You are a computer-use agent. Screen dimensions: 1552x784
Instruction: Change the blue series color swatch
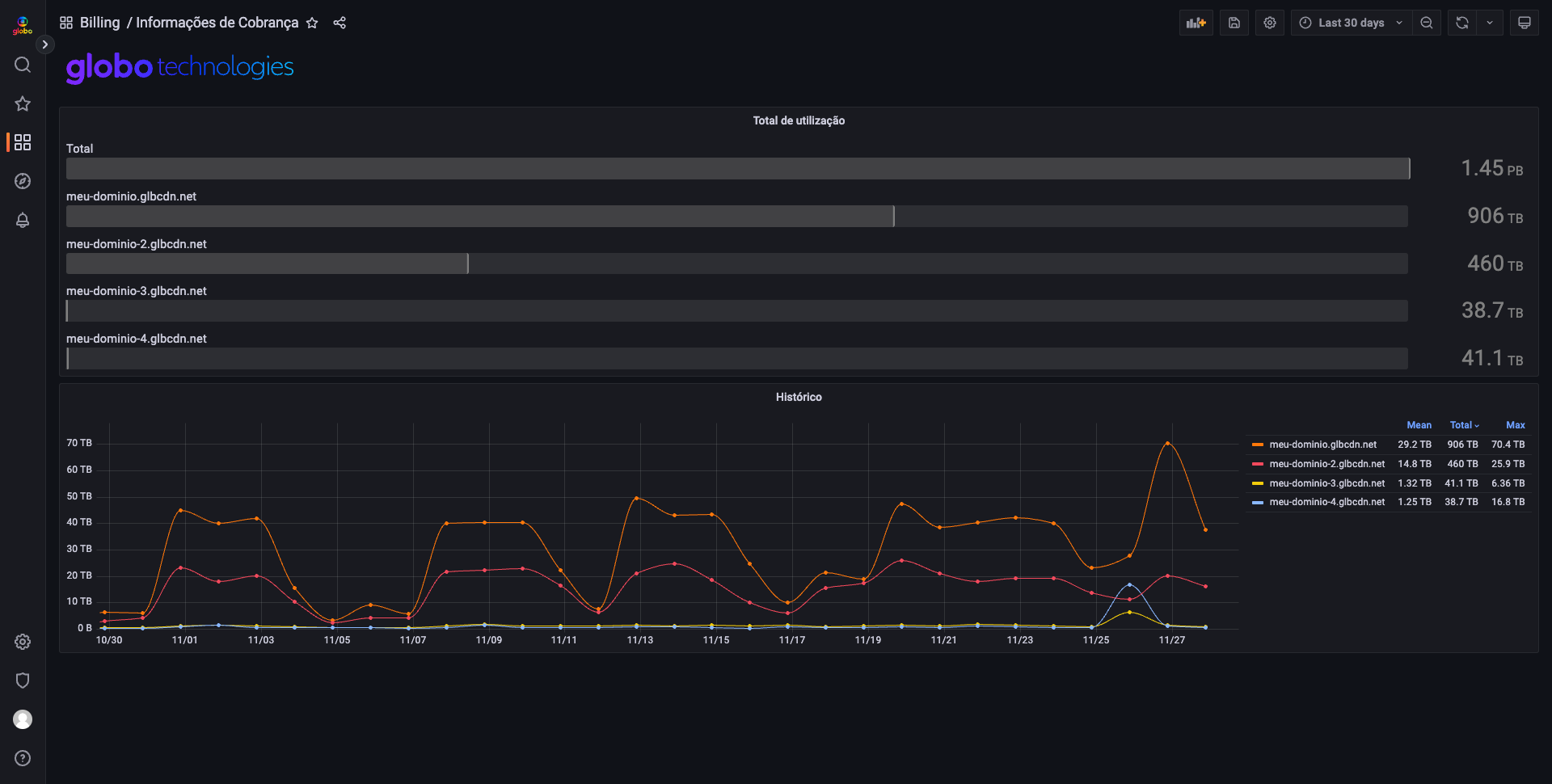pyautogui.click(x=1258, y=502)
